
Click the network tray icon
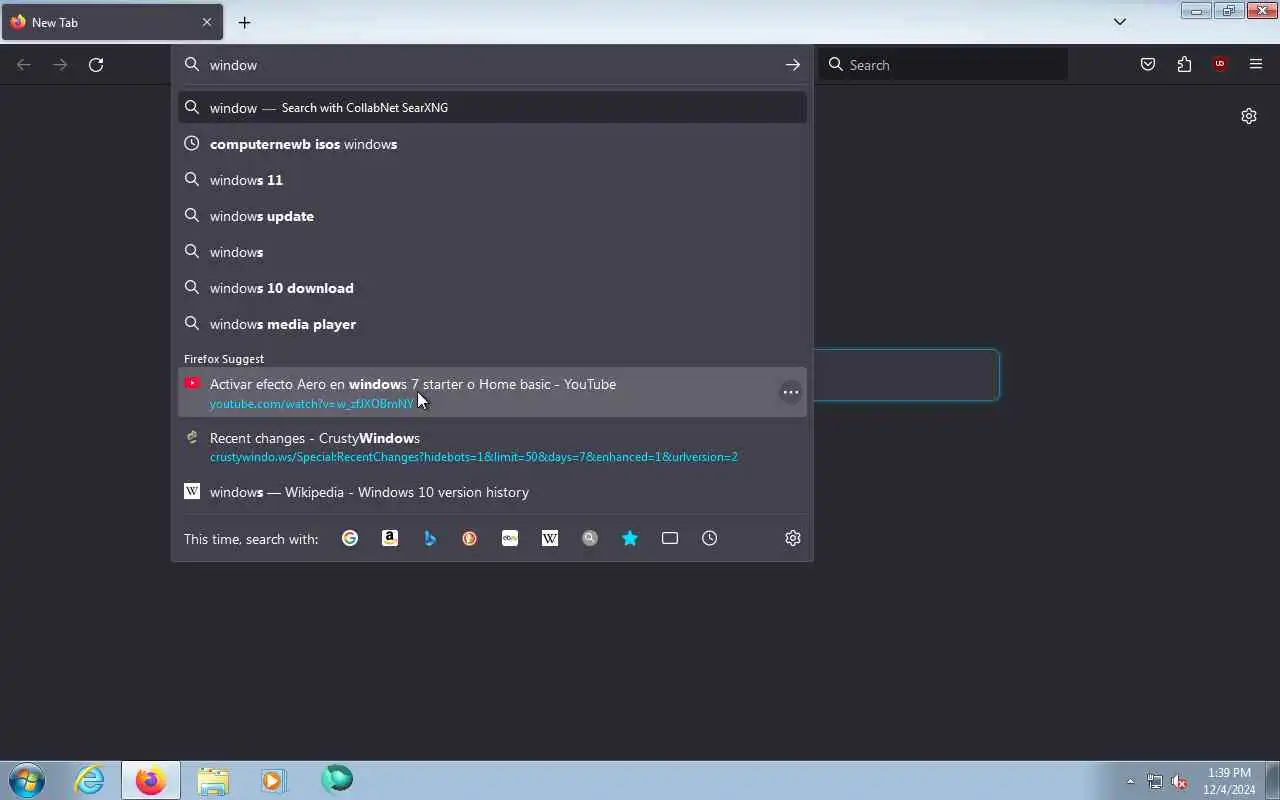pos(1155,781)
